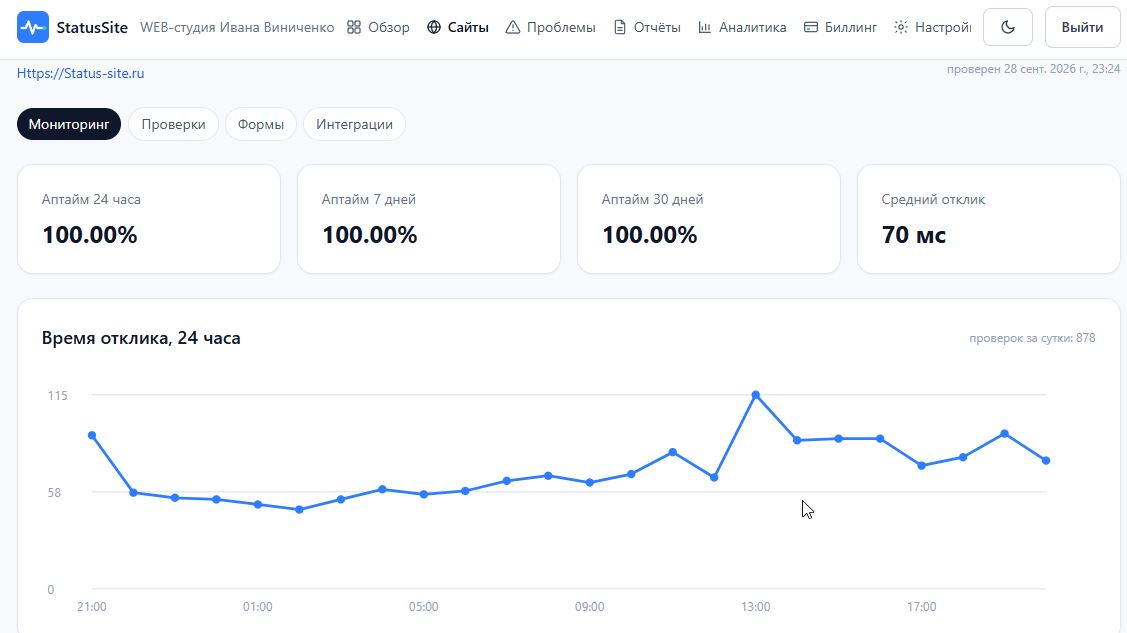The height and width of the screenshot is (633, 1127).
Task: Toggle dark mode with the moon button
Action: tap(1008, 27)
